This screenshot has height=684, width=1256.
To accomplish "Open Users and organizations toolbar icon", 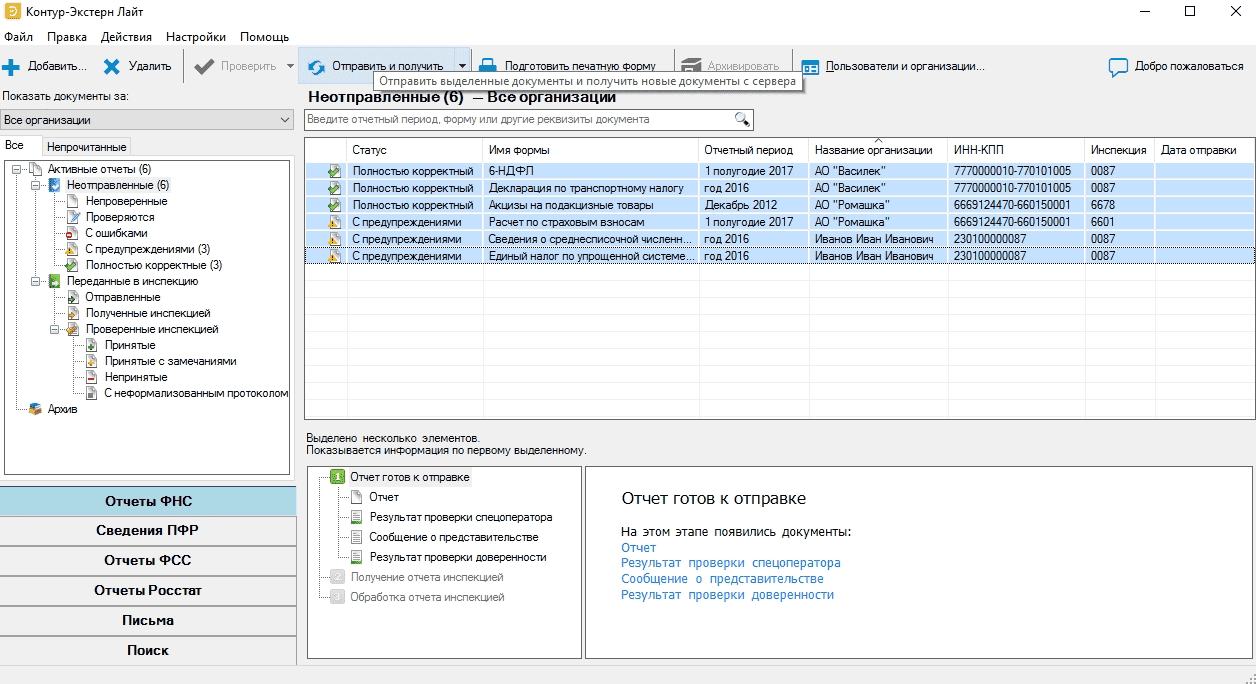I will pyautogui.click(x=810, y=67).
